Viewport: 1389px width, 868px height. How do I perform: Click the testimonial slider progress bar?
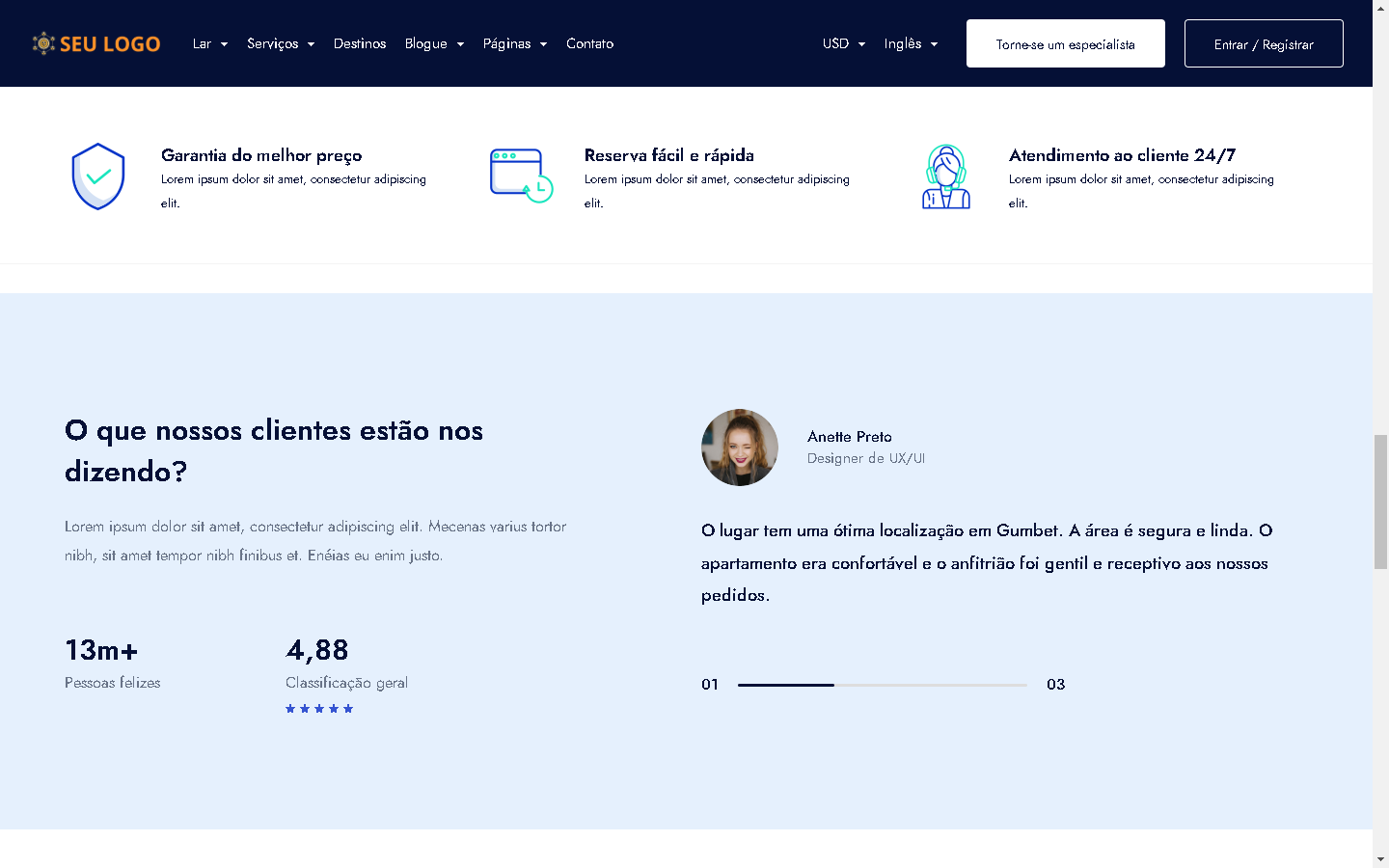(x=882, y=685)
